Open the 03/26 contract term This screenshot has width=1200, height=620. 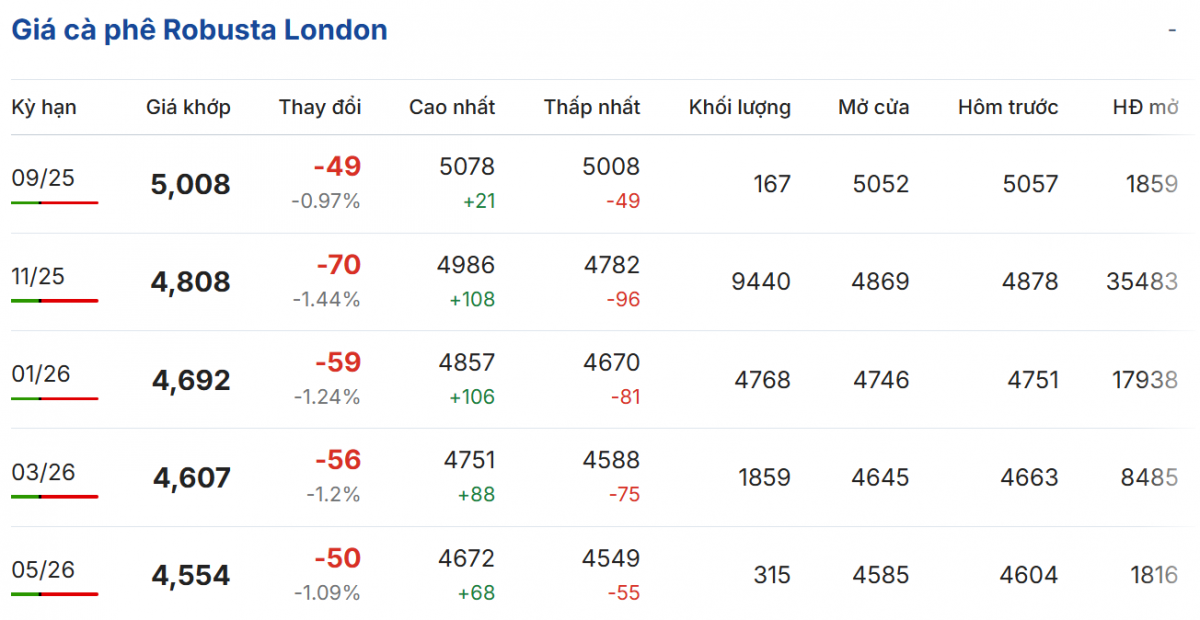[x=43, y=472]
